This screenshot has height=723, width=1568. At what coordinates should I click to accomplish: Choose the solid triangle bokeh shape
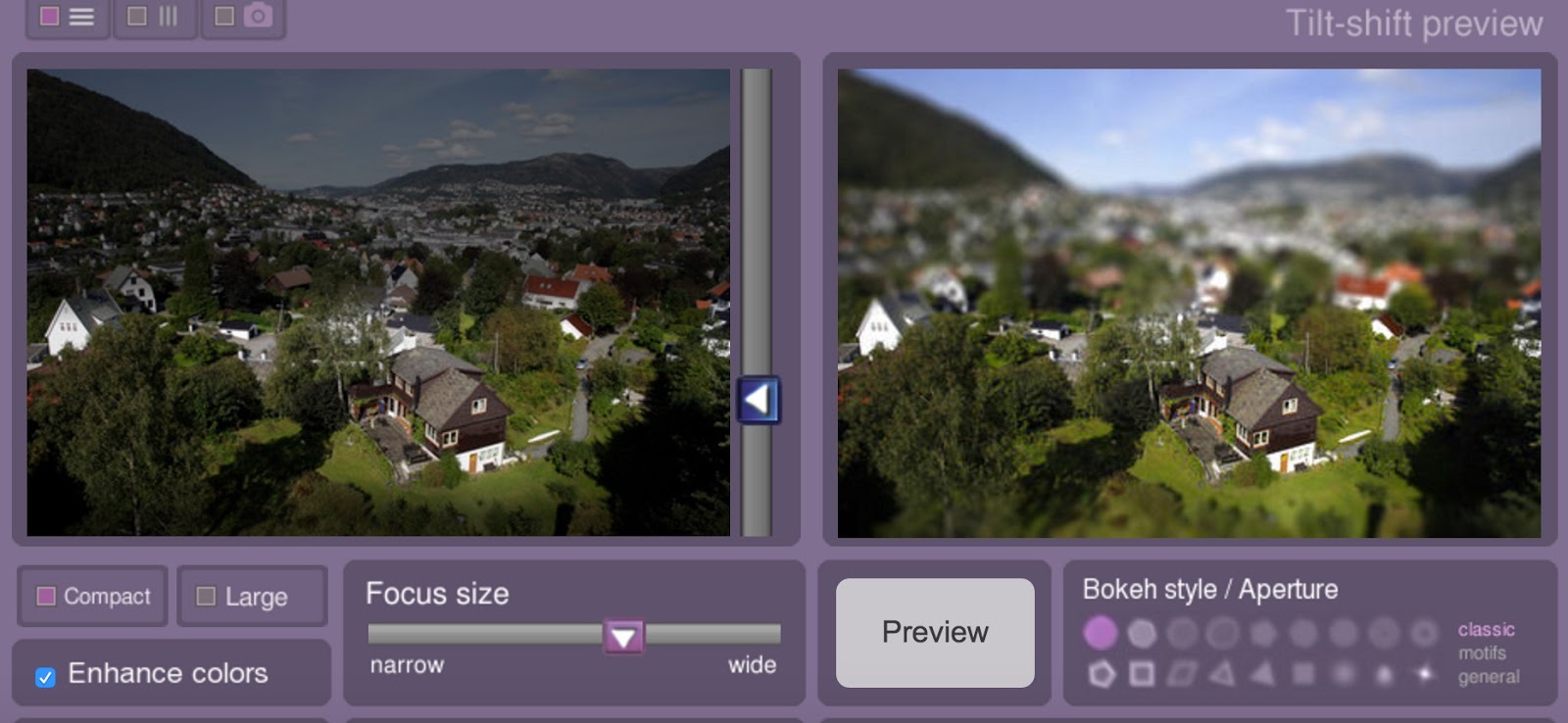1262,674
